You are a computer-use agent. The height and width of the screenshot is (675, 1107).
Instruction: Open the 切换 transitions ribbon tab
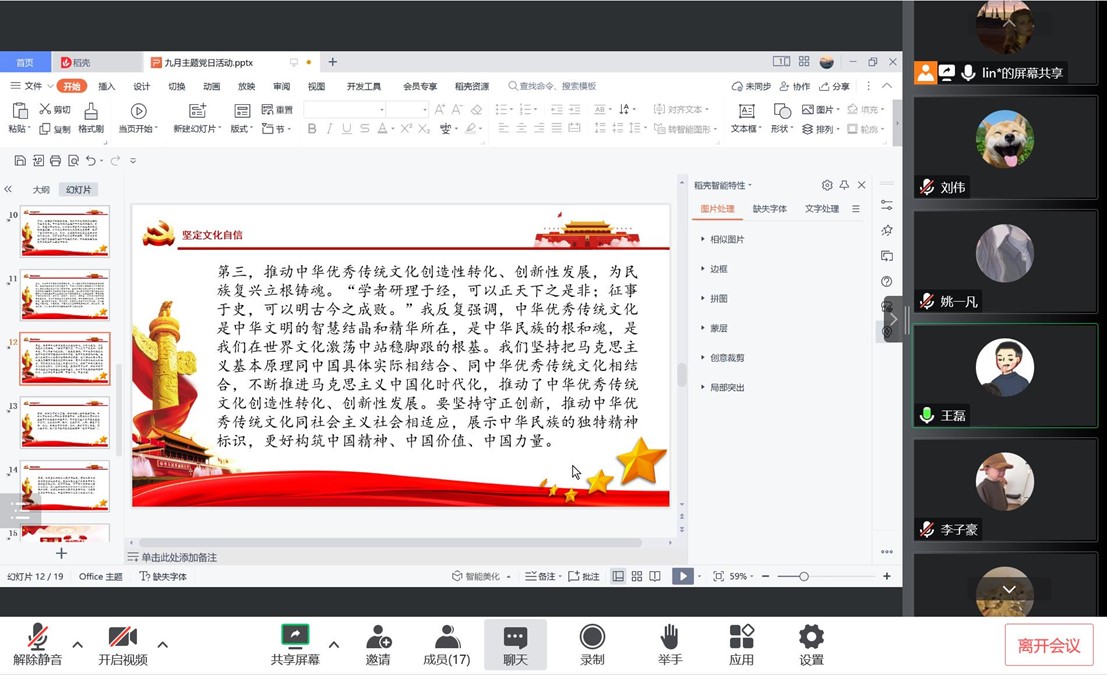[177, 85]
